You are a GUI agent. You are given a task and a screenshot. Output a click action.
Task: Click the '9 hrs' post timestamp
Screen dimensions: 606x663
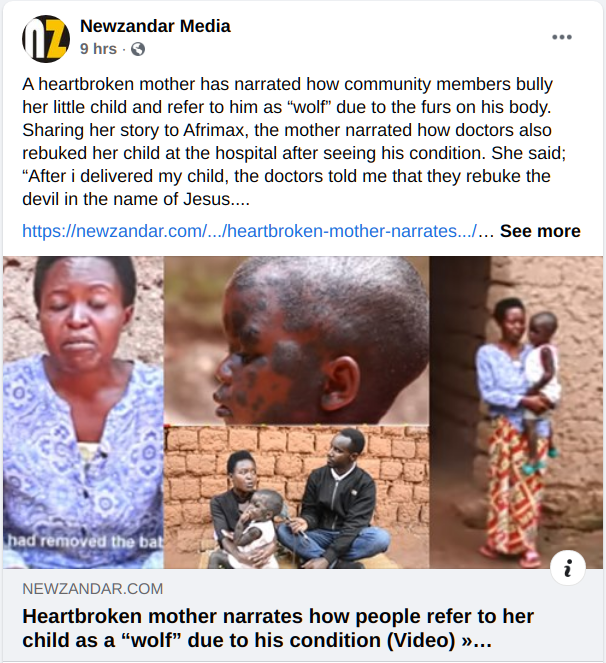click(98, 49)
